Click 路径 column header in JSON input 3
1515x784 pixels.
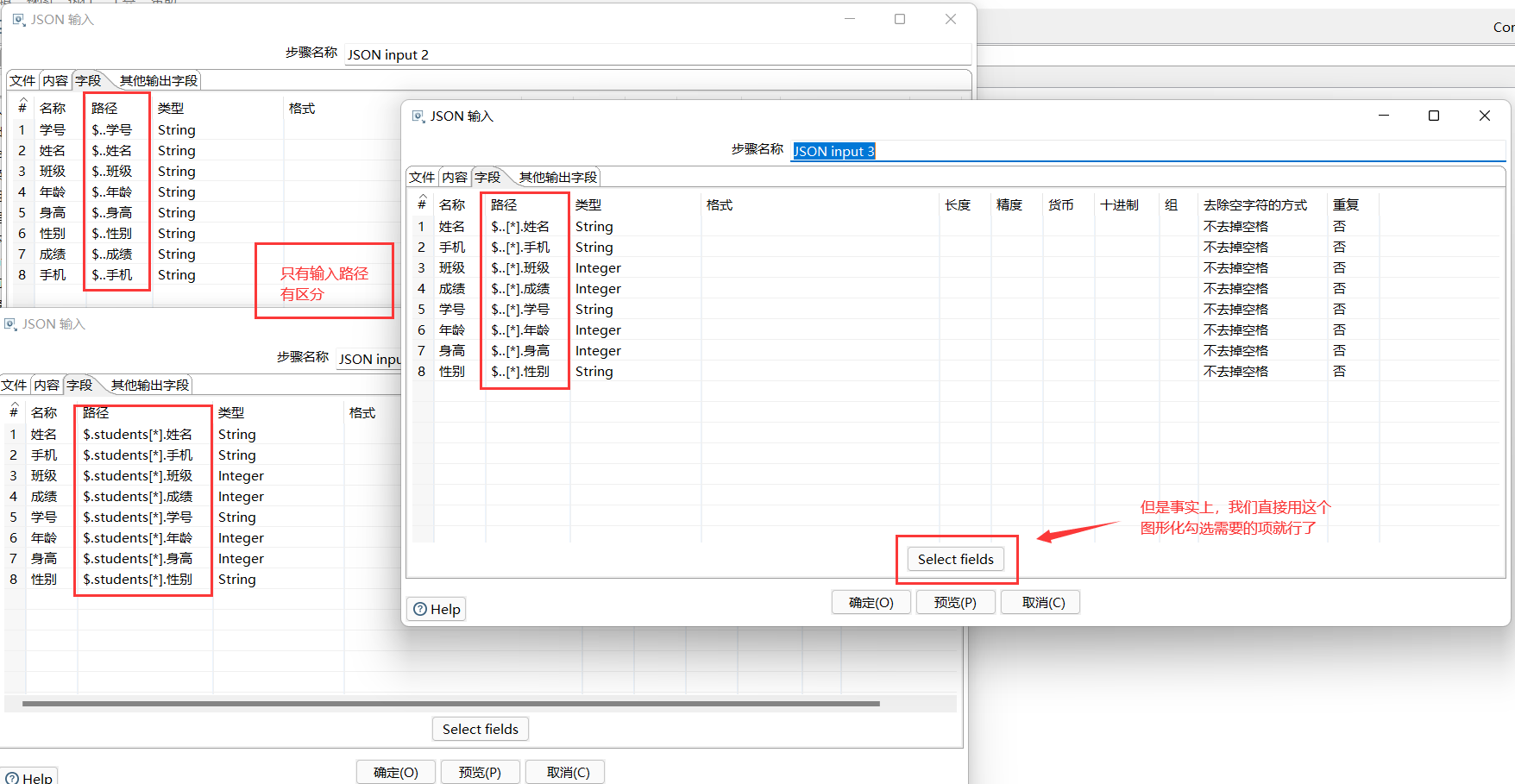[x=527, y=204]
